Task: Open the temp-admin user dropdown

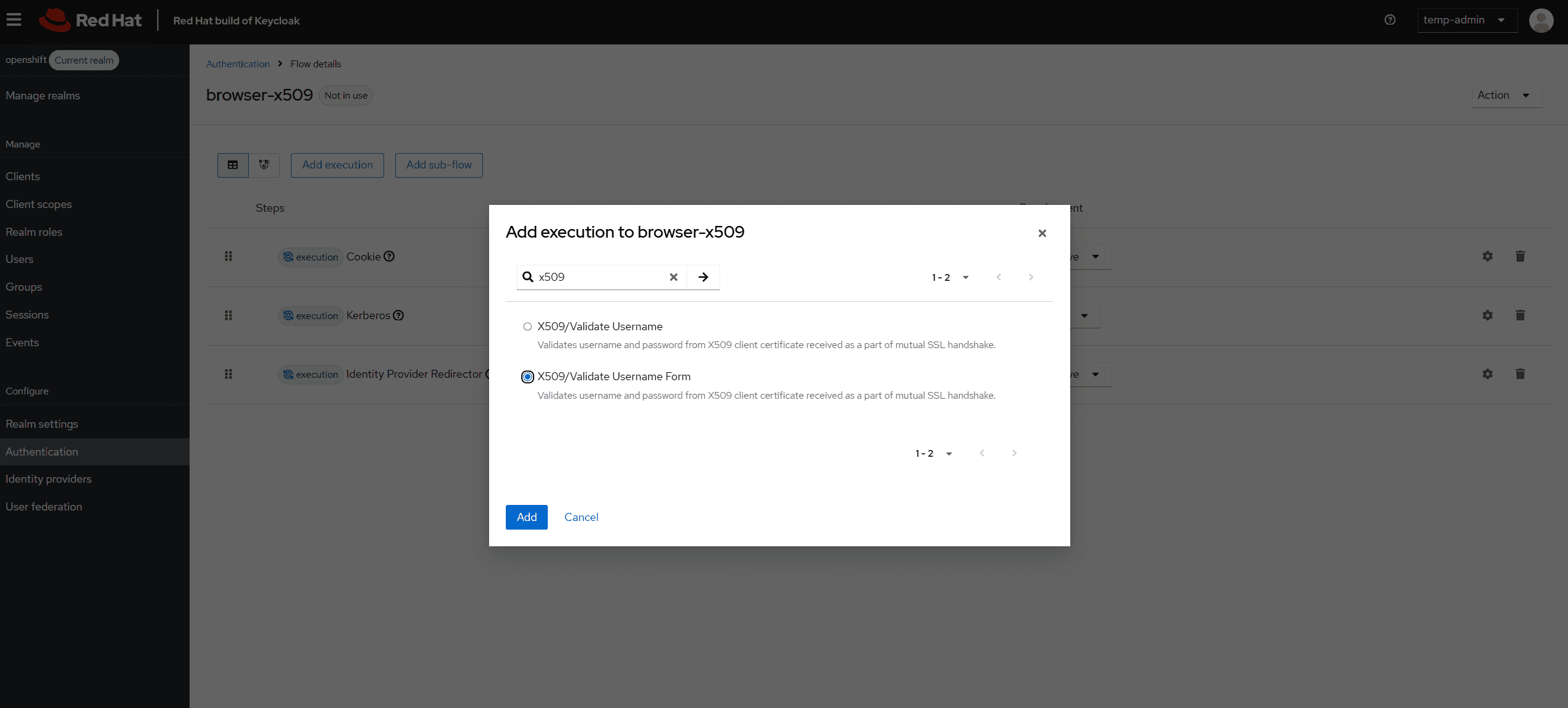Action: tap(1467, 20)
